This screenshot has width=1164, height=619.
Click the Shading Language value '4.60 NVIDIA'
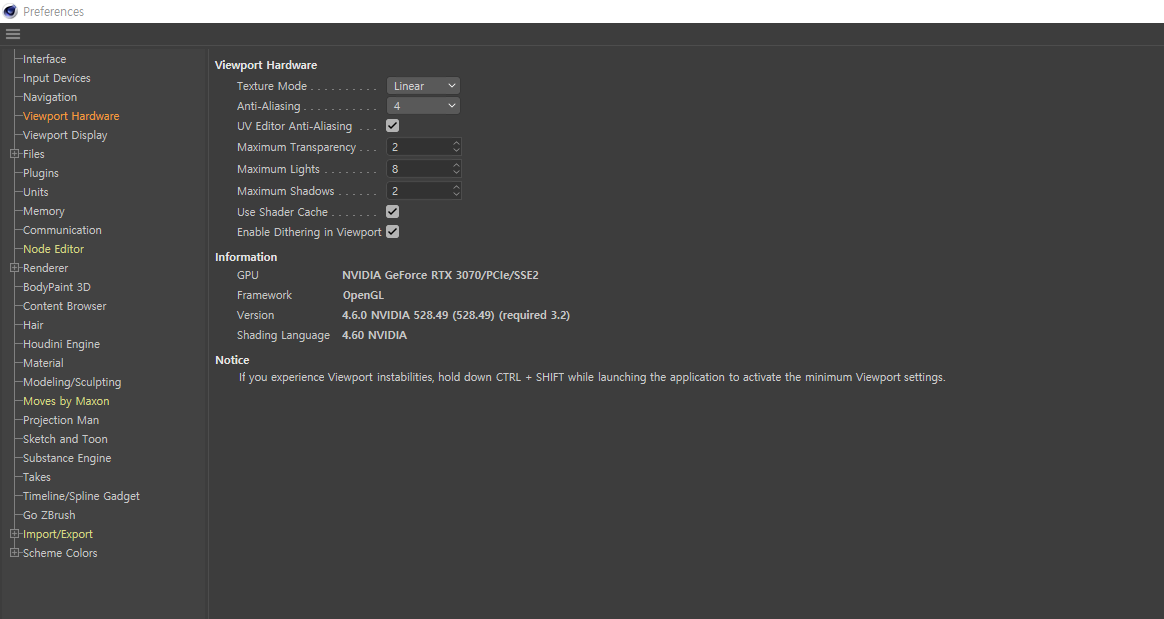pyautogui.click(x=374, y=335)
